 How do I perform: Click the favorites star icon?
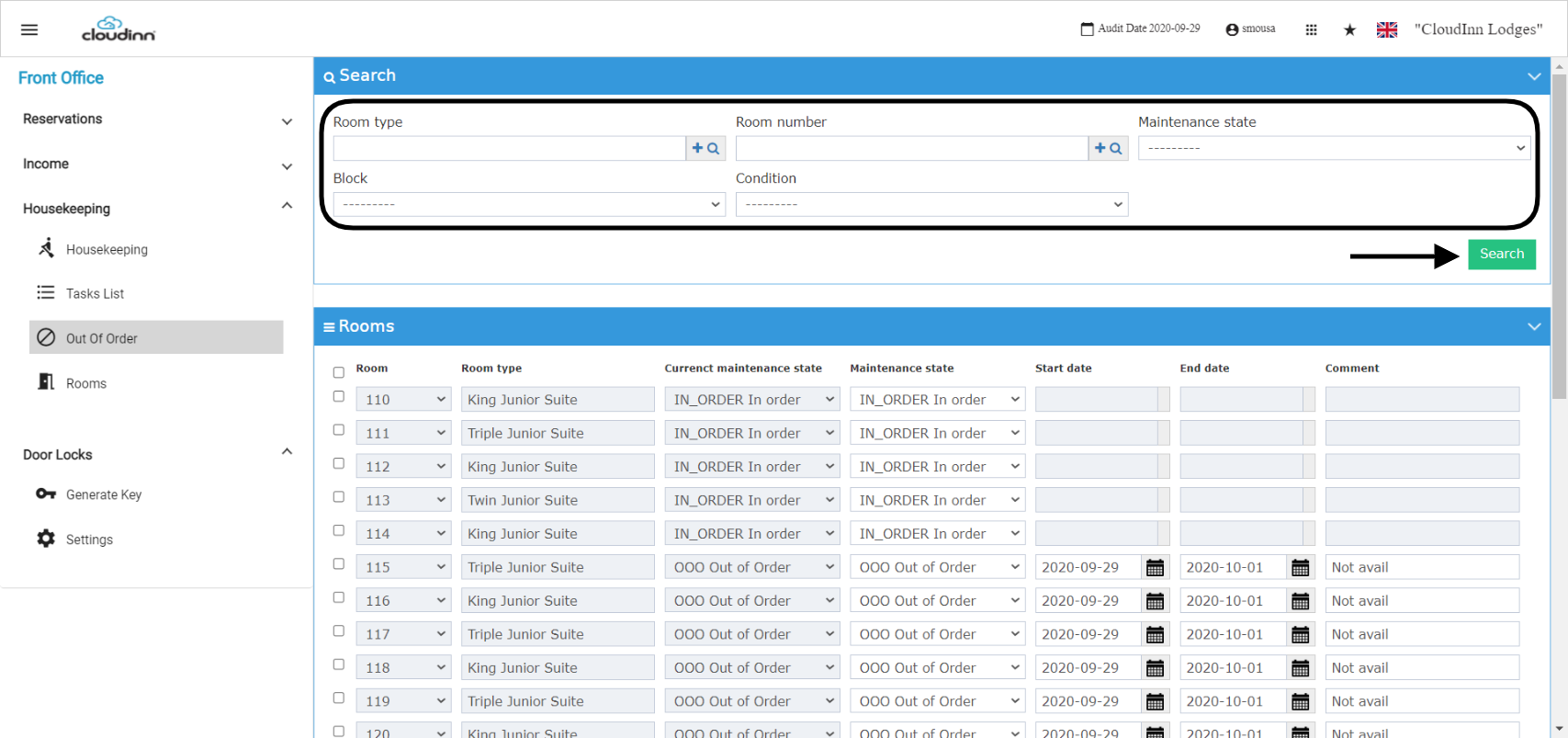[1349, 29]
